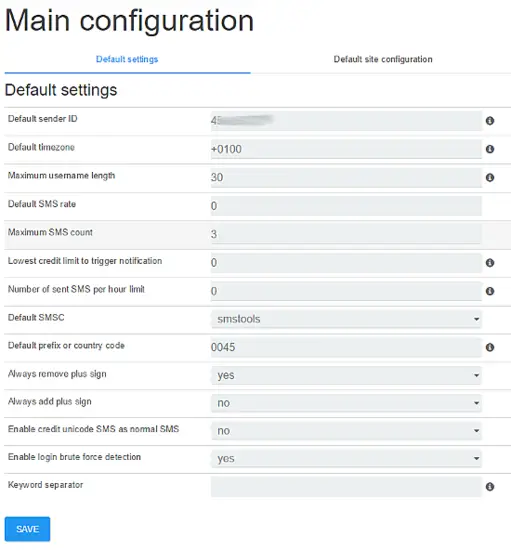Click the SAVE button
Viewport: 511px width, 550px height.
(27, 529)
